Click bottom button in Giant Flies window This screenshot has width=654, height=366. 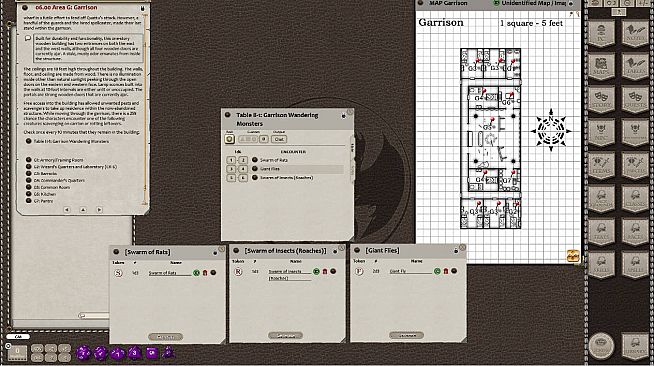tap(406, 335)
